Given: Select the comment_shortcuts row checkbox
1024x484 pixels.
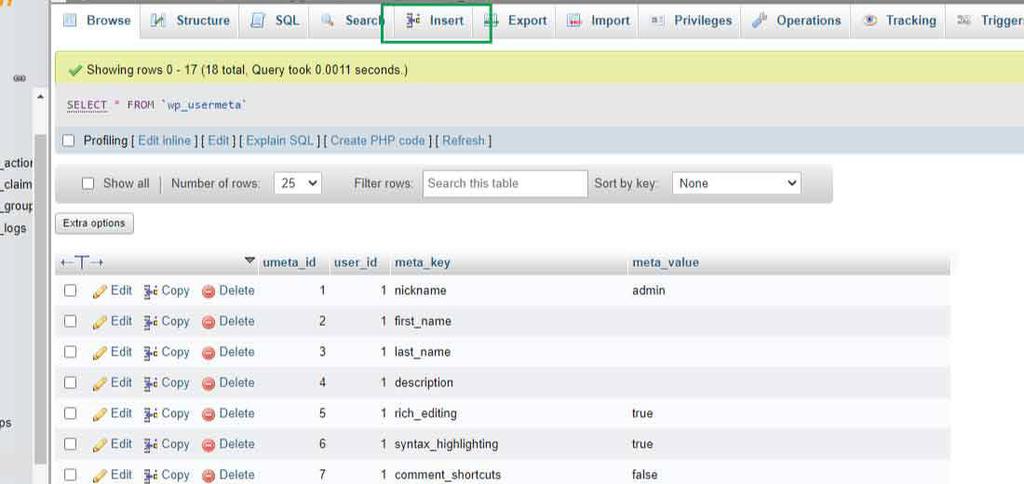Looking at the screenshot, I should pos(70,475).
